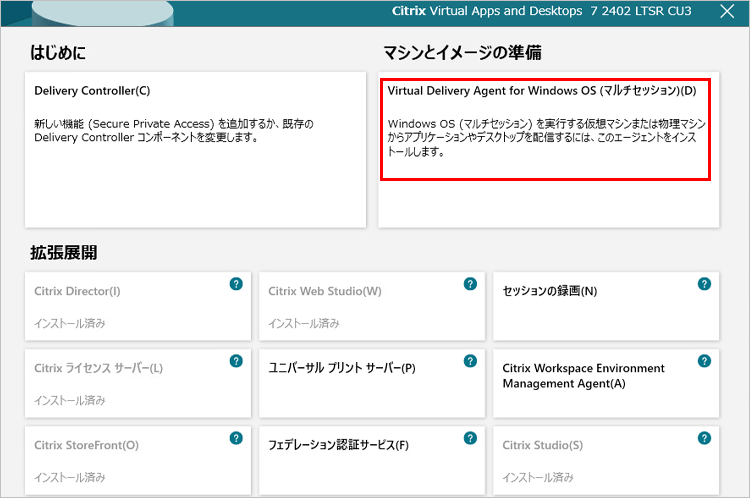Click the Citrix Director(I) tile
The image size is (750, 498).
137,306
